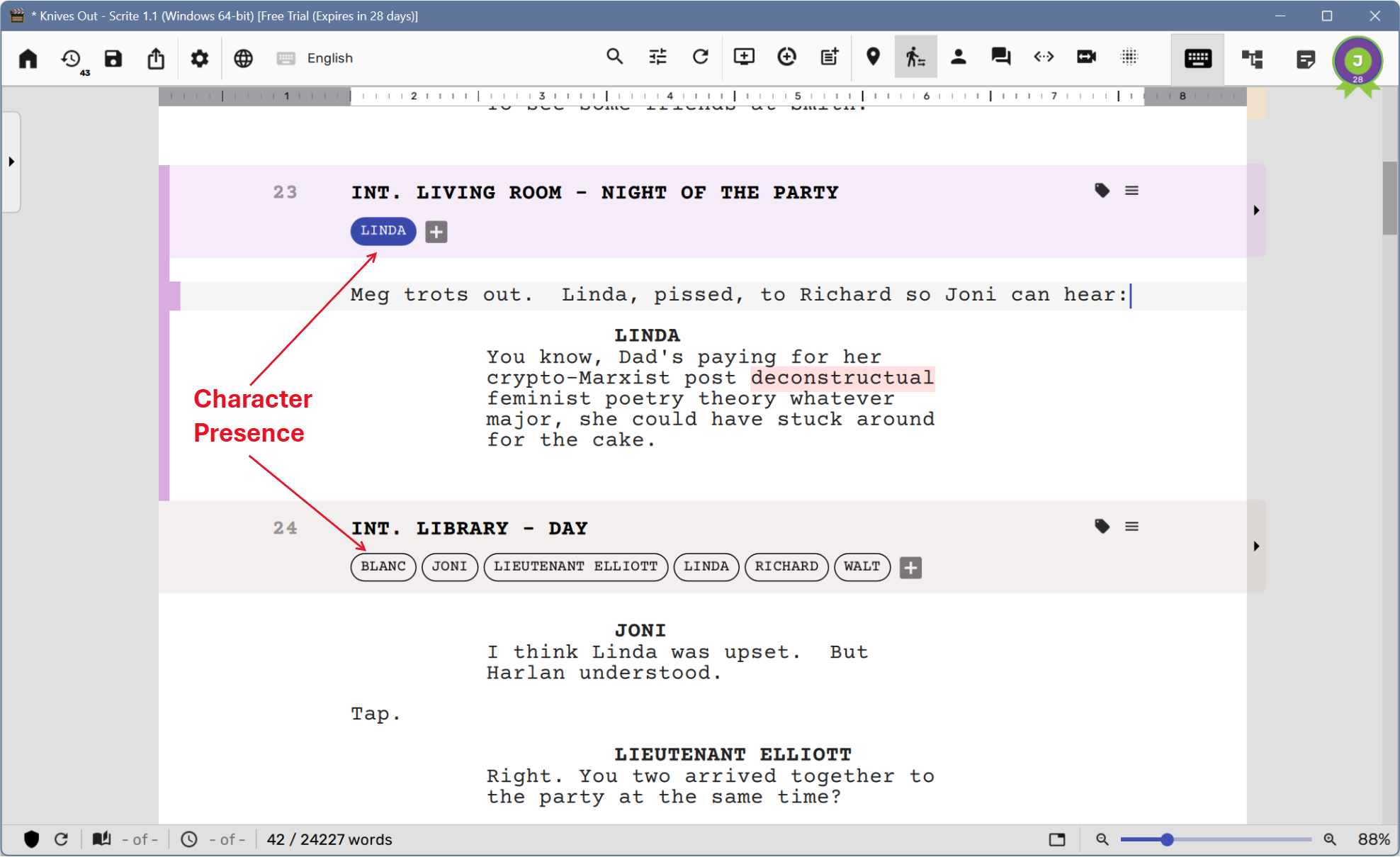Screen dimensions: 1400x857
Task: Click the video camera shot icon
Action: point(1086,57)
